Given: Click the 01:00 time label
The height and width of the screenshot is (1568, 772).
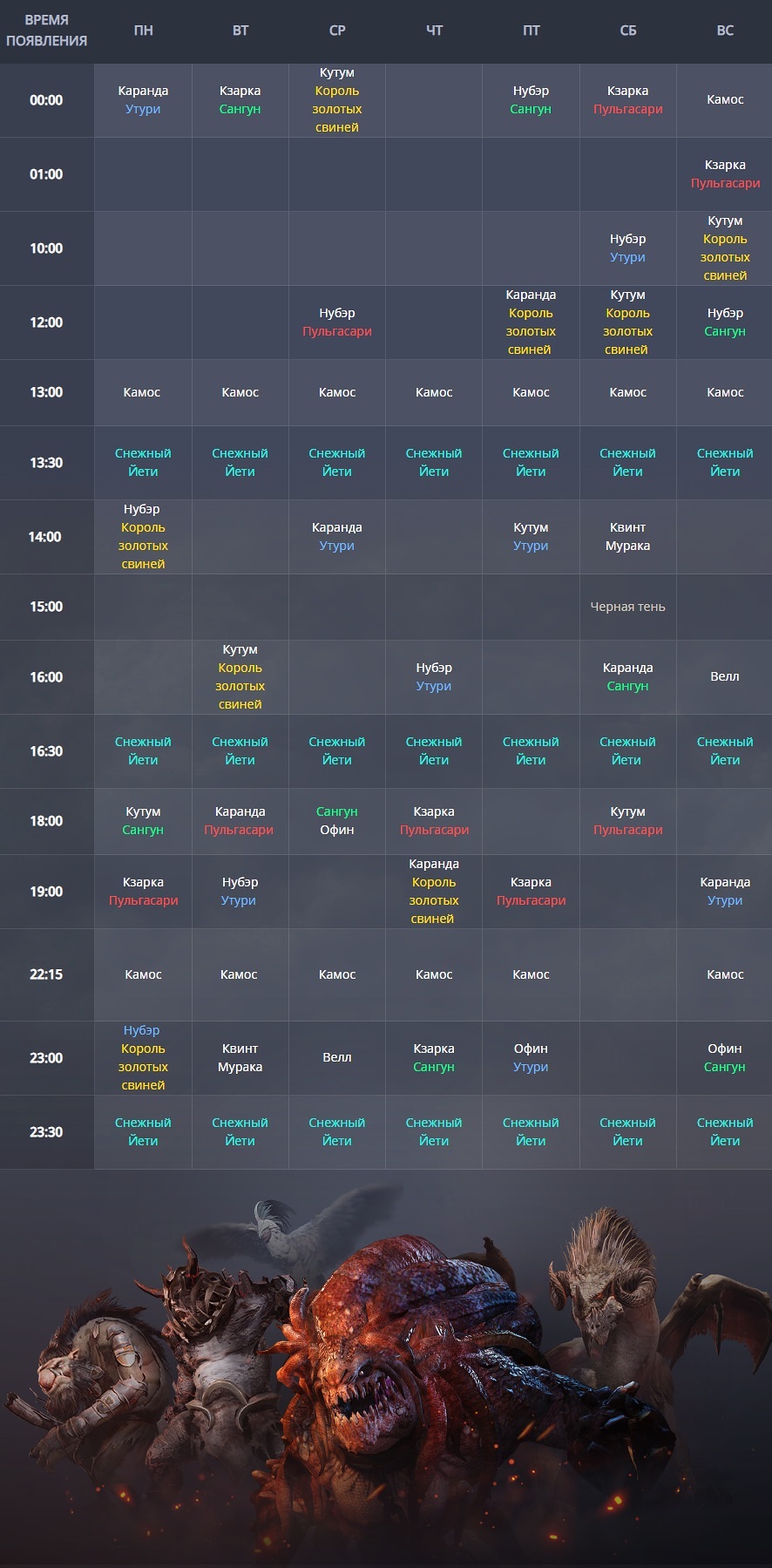Looking at the screenshot, I should 46,174.
